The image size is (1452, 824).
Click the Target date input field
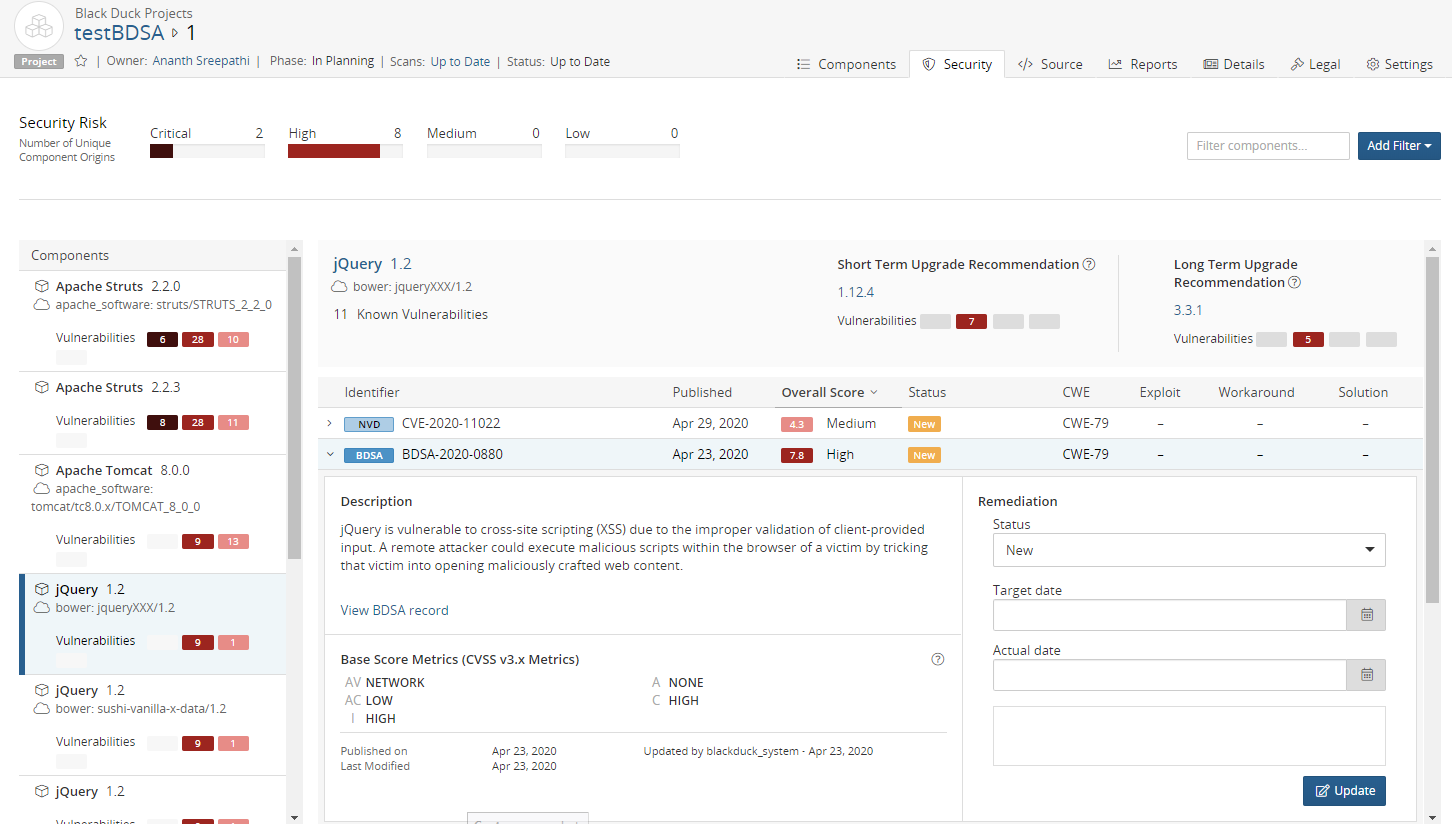[1170, 615]
